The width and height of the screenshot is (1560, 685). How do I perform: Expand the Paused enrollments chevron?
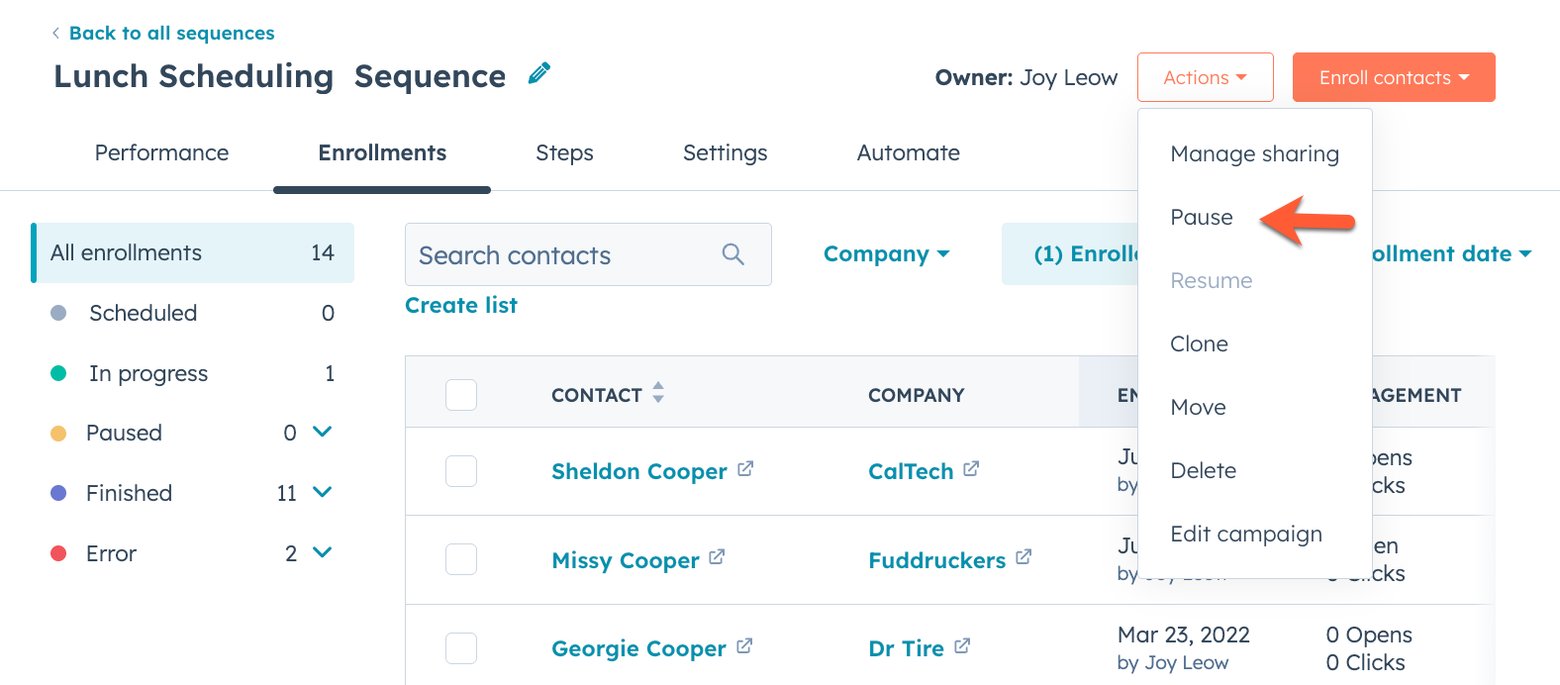pyautogui.click(x=321, y=432)
